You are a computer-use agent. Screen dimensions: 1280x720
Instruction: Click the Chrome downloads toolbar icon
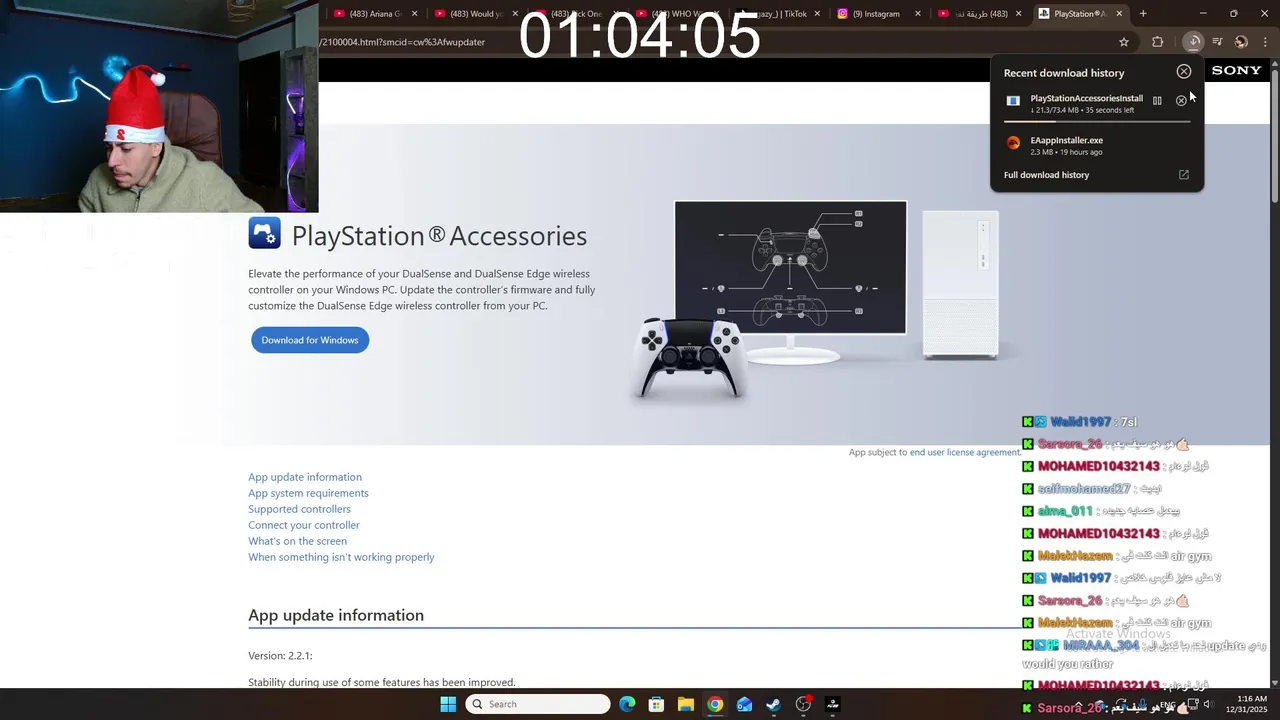tap(1193, 42)
